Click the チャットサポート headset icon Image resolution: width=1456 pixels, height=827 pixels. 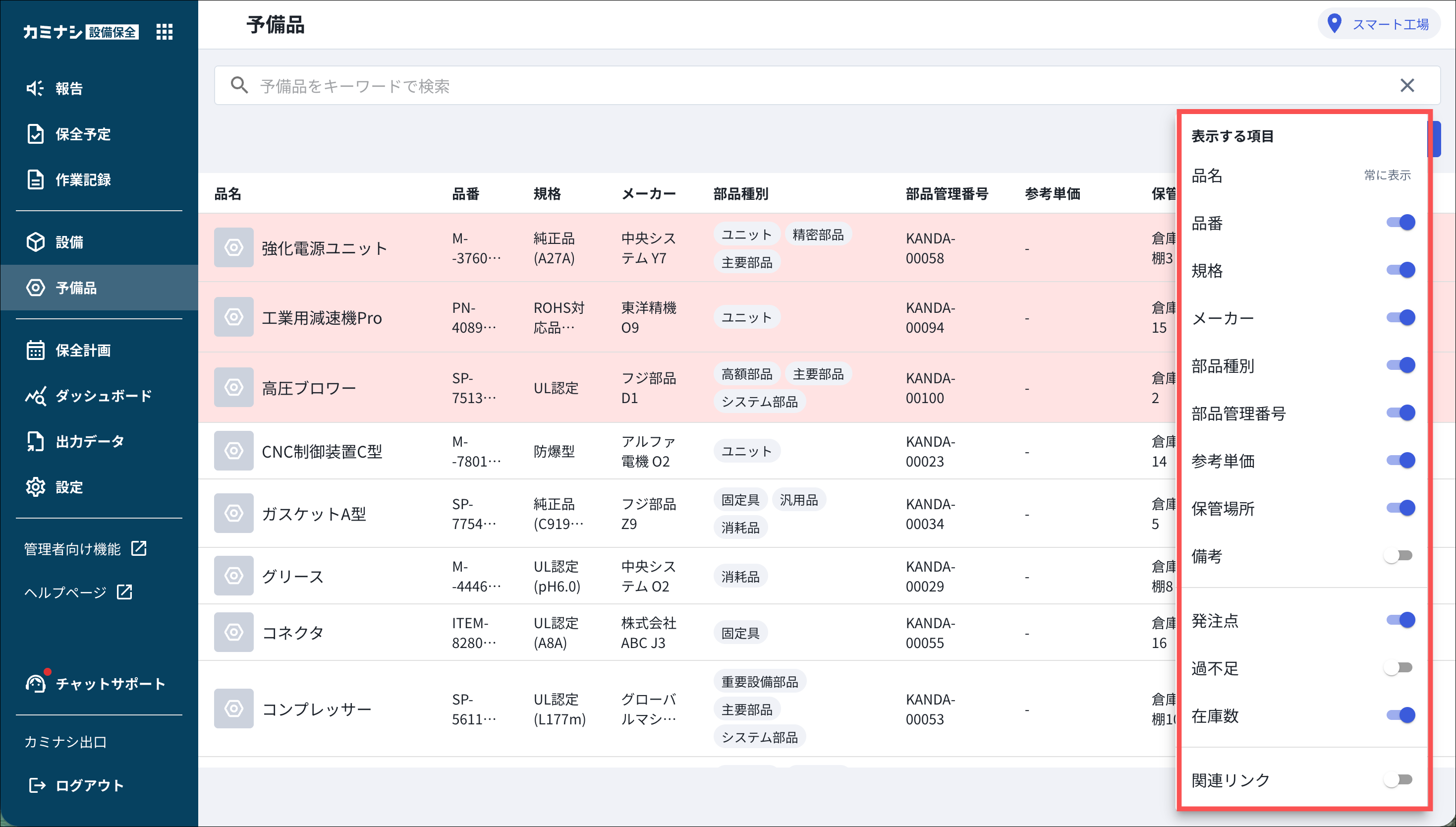35,683
